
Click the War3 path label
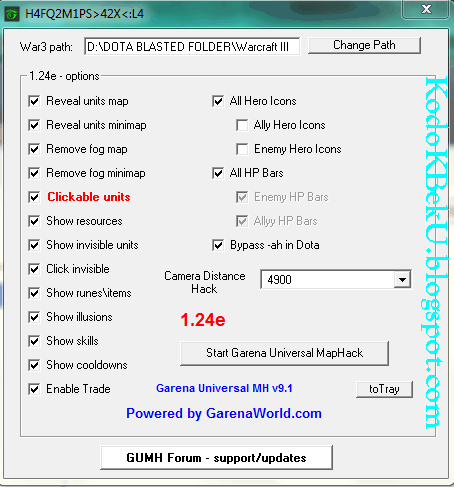tap(46, 47)
